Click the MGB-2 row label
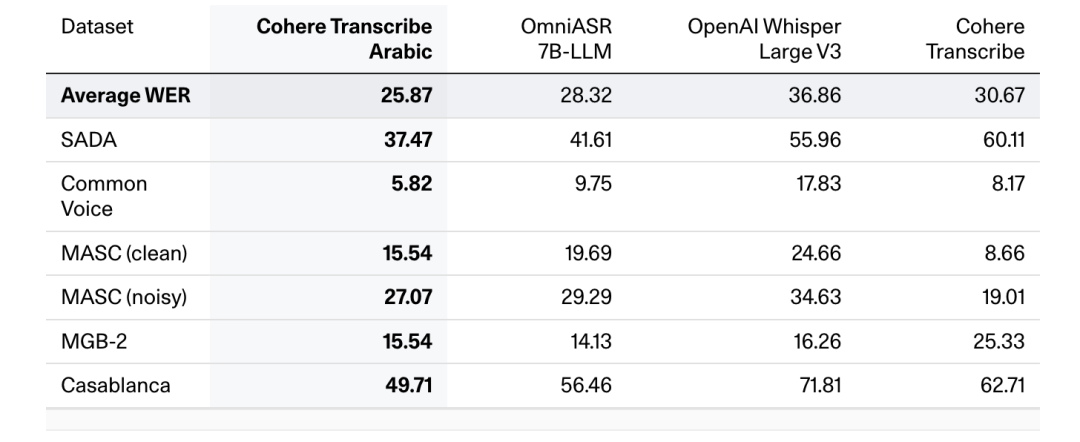 [x=94, y=341]
